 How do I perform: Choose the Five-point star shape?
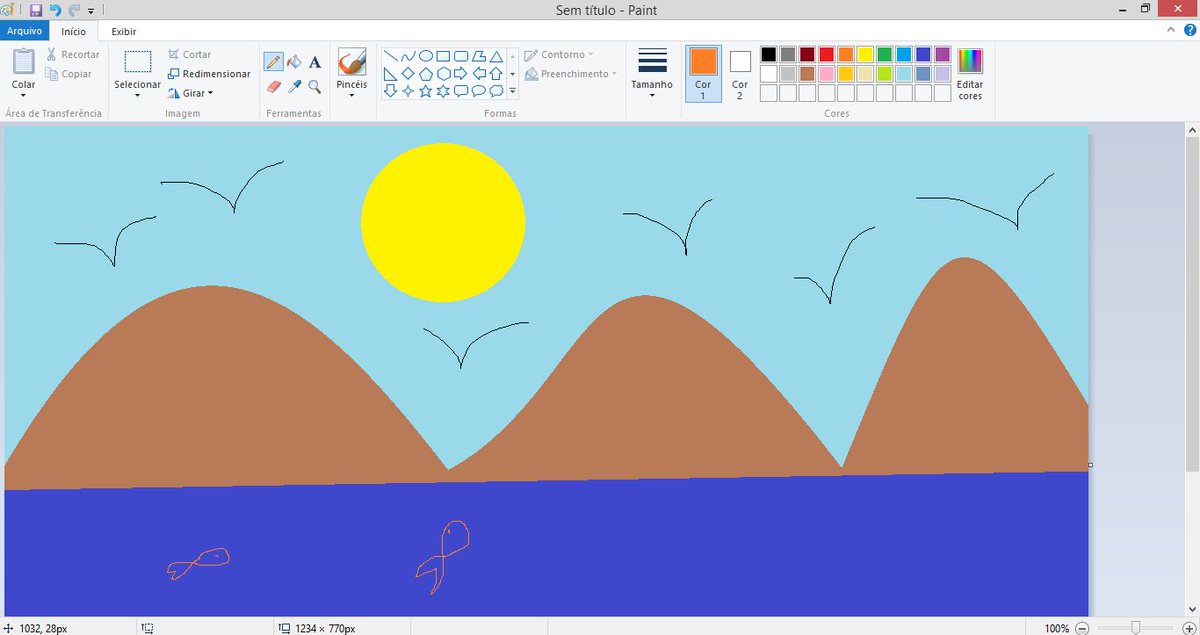click(x=426, y=91)
